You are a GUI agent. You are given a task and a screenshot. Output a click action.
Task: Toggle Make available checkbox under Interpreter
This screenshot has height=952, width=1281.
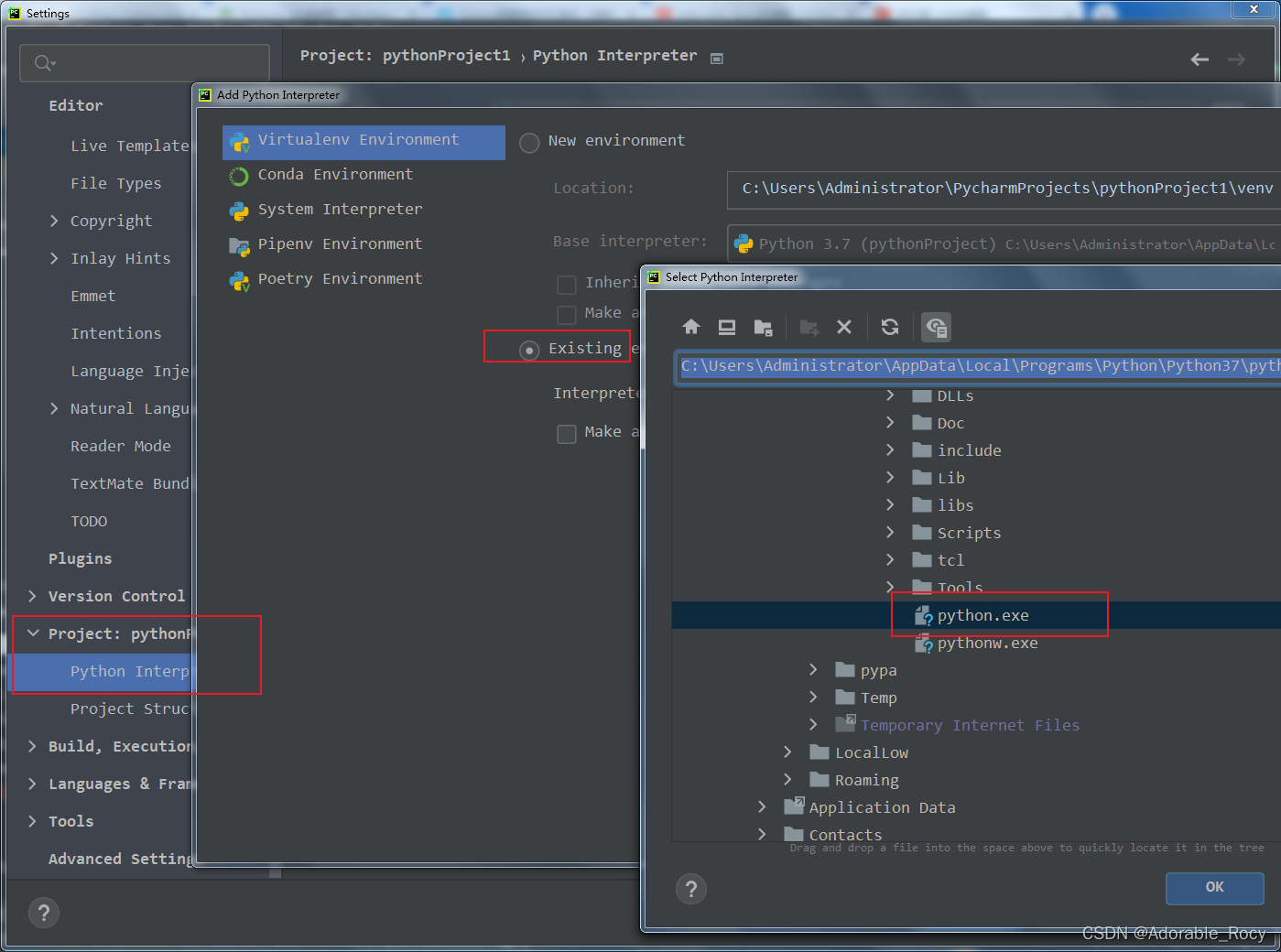tap(567, 434)
